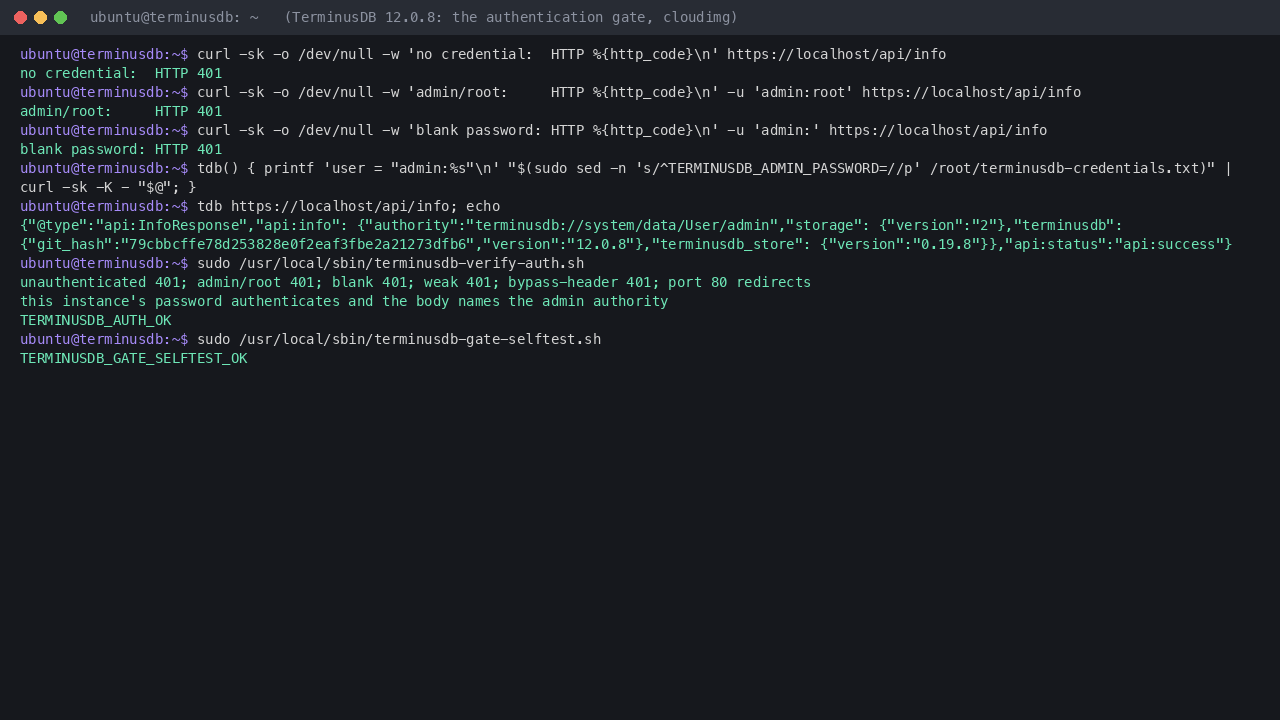The width and height of the screenshot is (1280, 720).
Task: Minimize the terminal using the yellow button
Action: click(40, 17)
